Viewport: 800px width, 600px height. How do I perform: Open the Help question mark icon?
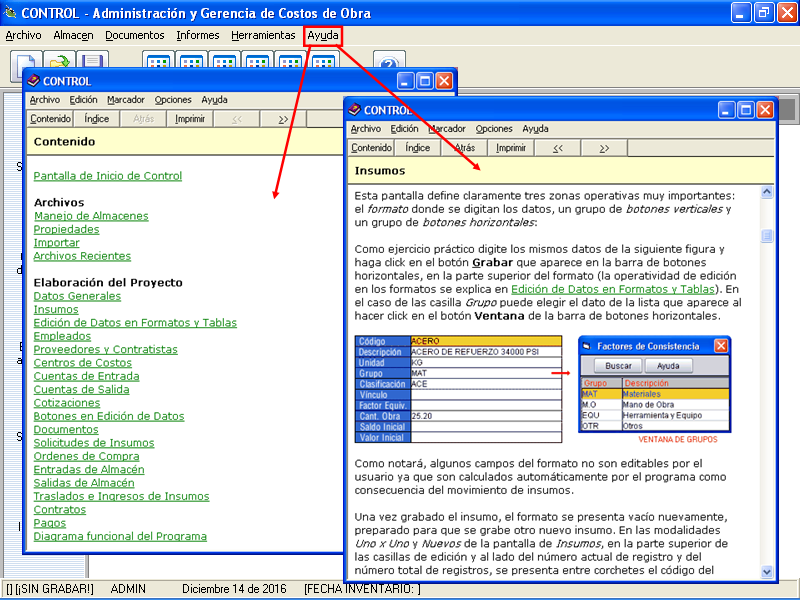pyautogui.click(x=388, y=62)
